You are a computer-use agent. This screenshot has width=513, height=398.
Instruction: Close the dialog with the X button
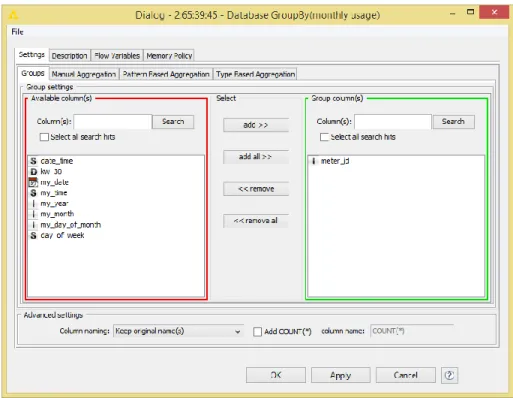tap(494, 12)
